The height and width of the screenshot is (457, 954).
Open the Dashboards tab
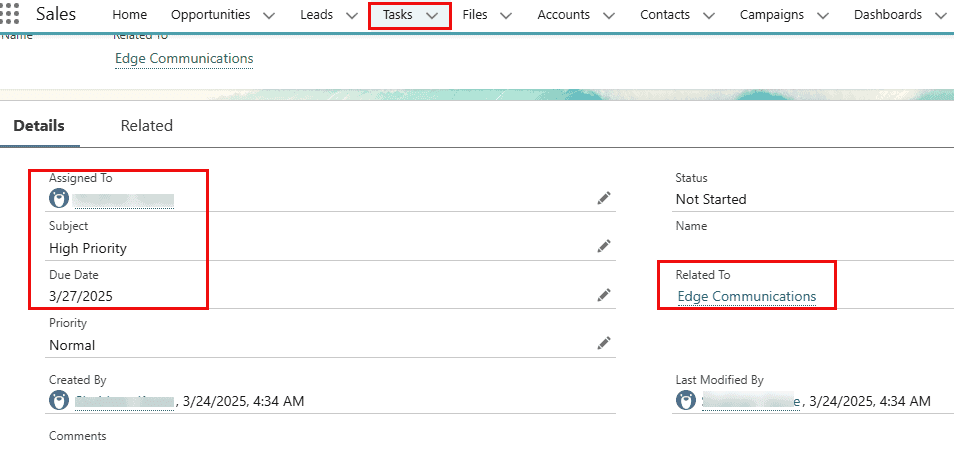888,15
